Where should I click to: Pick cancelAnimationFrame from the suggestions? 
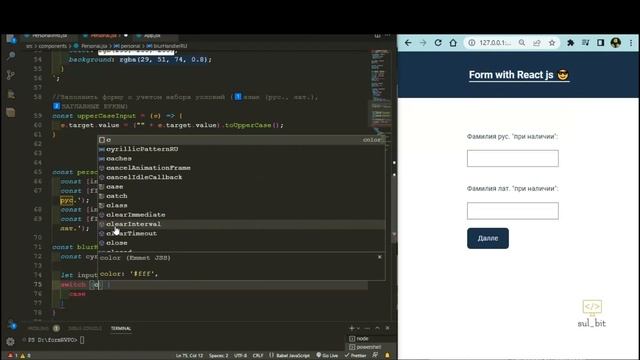(x=241, y=168)
